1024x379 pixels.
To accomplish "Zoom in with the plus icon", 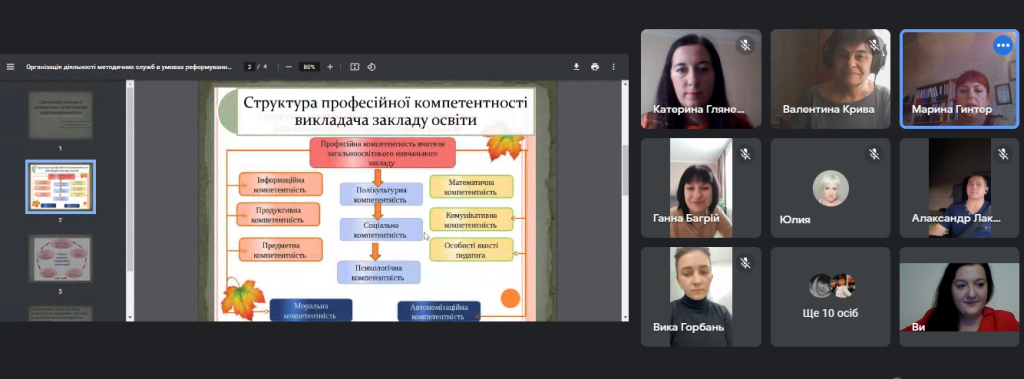I will 330,67.
